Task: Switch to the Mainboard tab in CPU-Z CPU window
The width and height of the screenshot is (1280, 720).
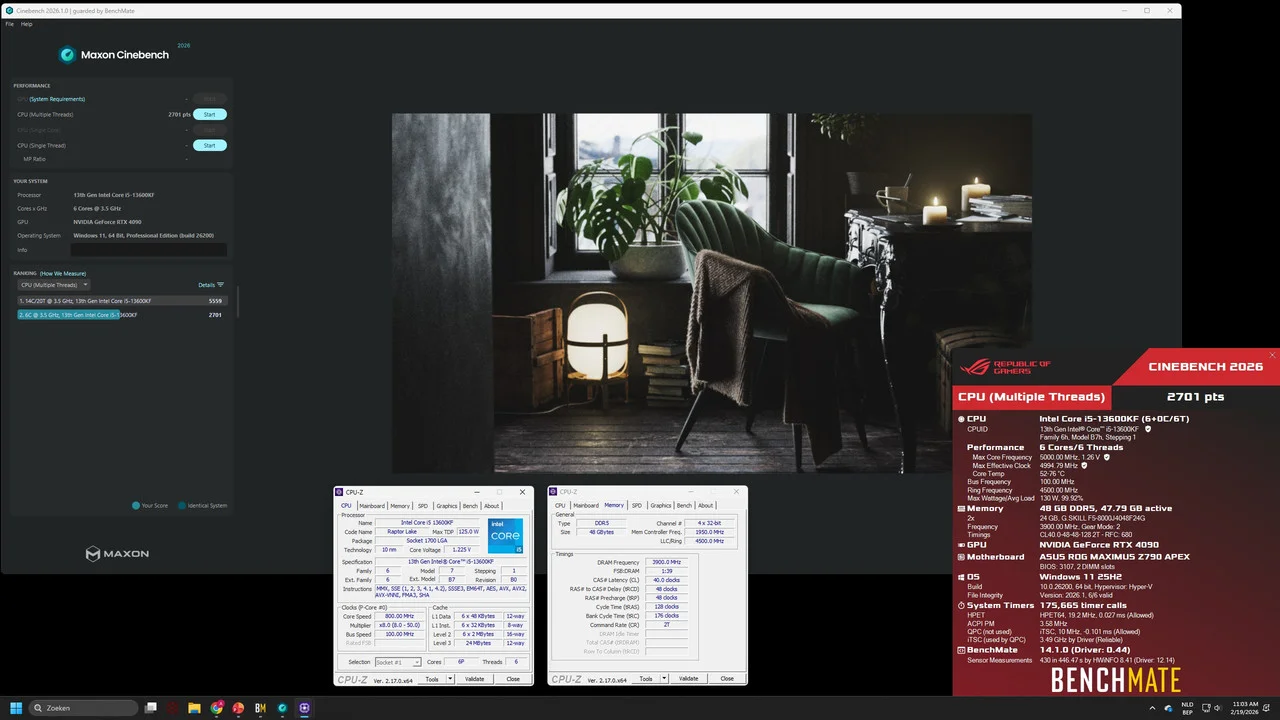Action: click(372, 506)
